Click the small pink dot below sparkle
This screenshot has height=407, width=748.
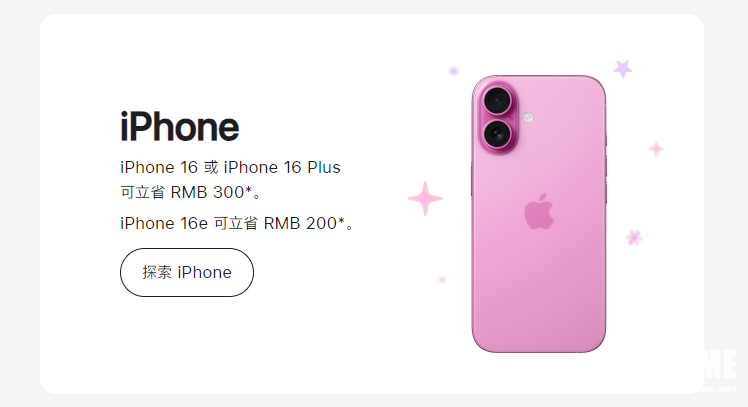pos(442,279)
